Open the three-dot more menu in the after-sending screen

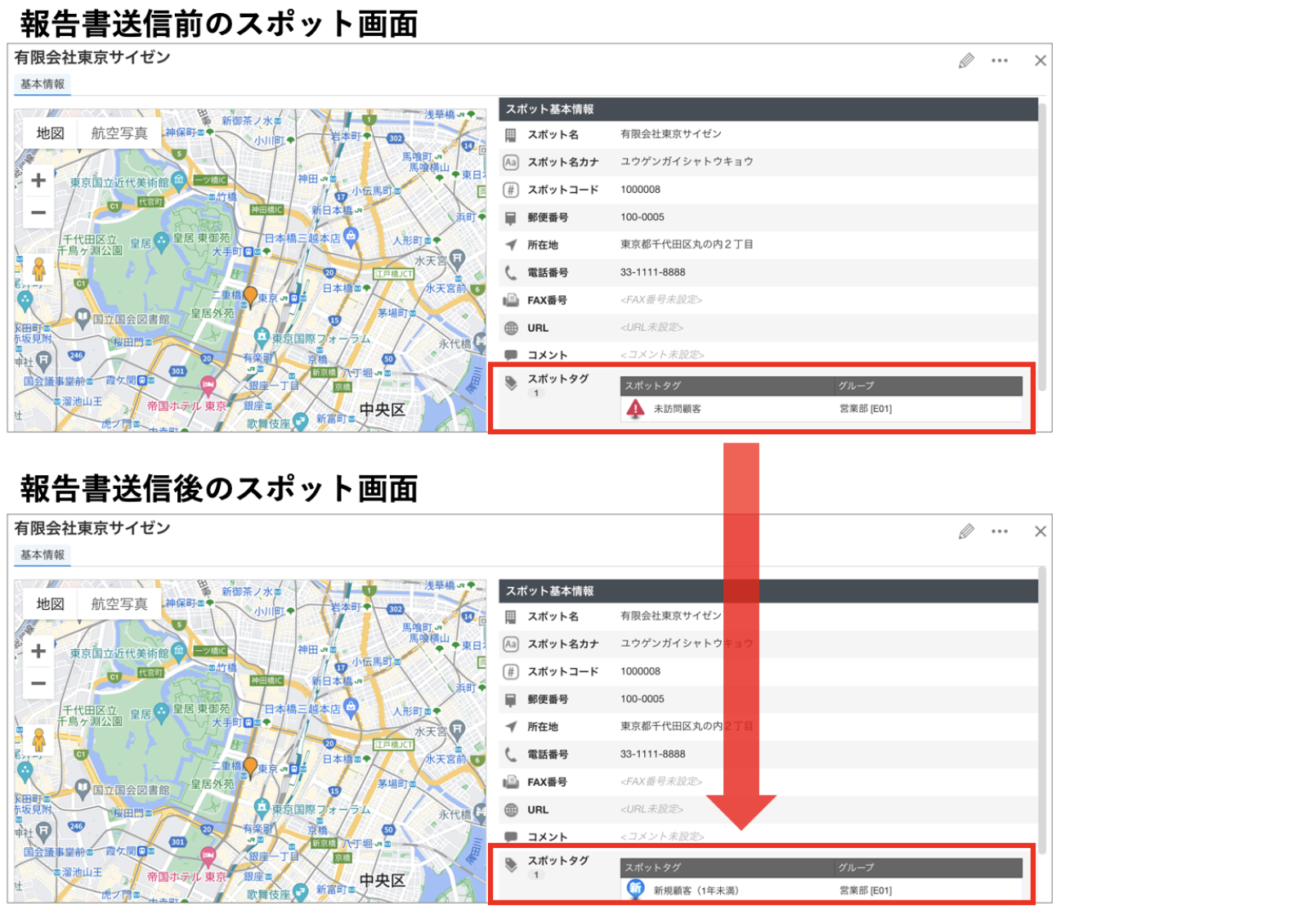click(1000, 531)
